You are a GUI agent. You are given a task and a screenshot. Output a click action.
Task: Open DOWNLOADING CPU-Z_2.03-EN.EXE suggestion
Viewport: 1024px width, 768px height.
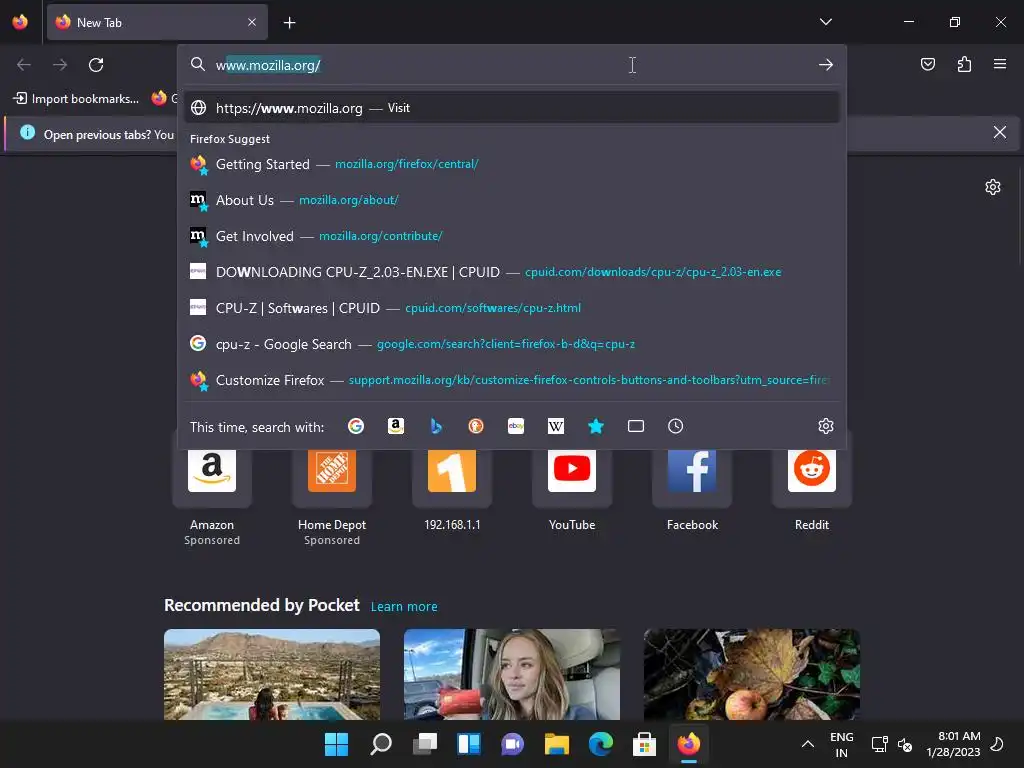point(511,272)
